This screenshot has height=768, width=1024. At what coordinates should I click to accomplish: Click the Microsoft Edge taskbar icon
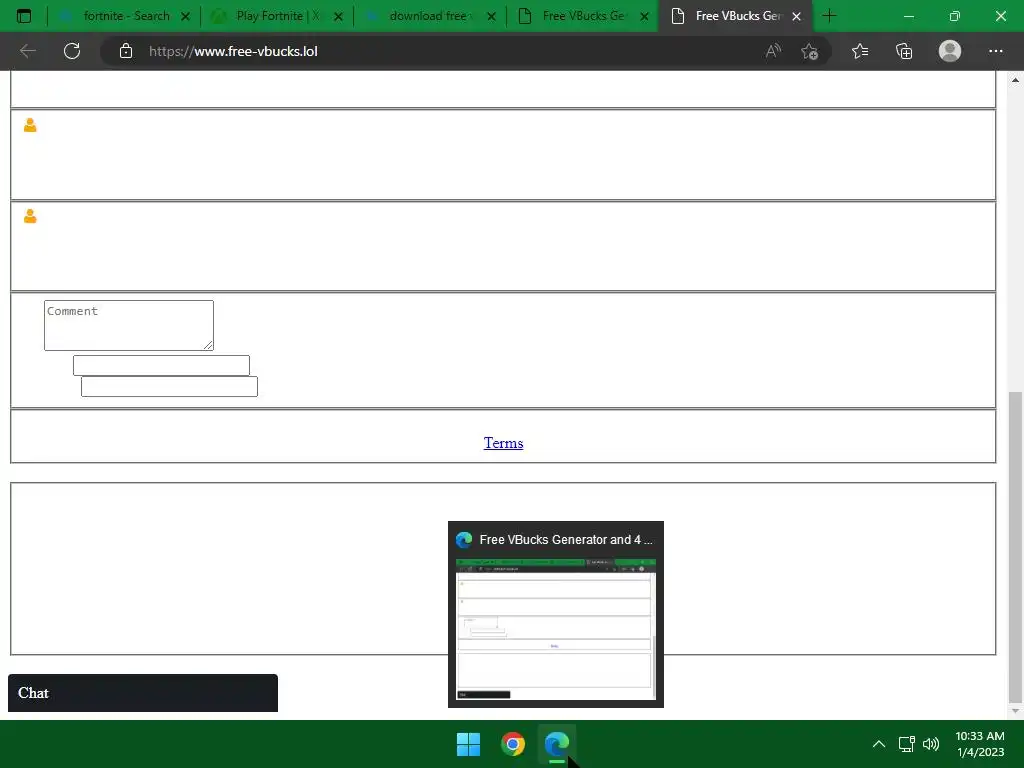point(557,744)
